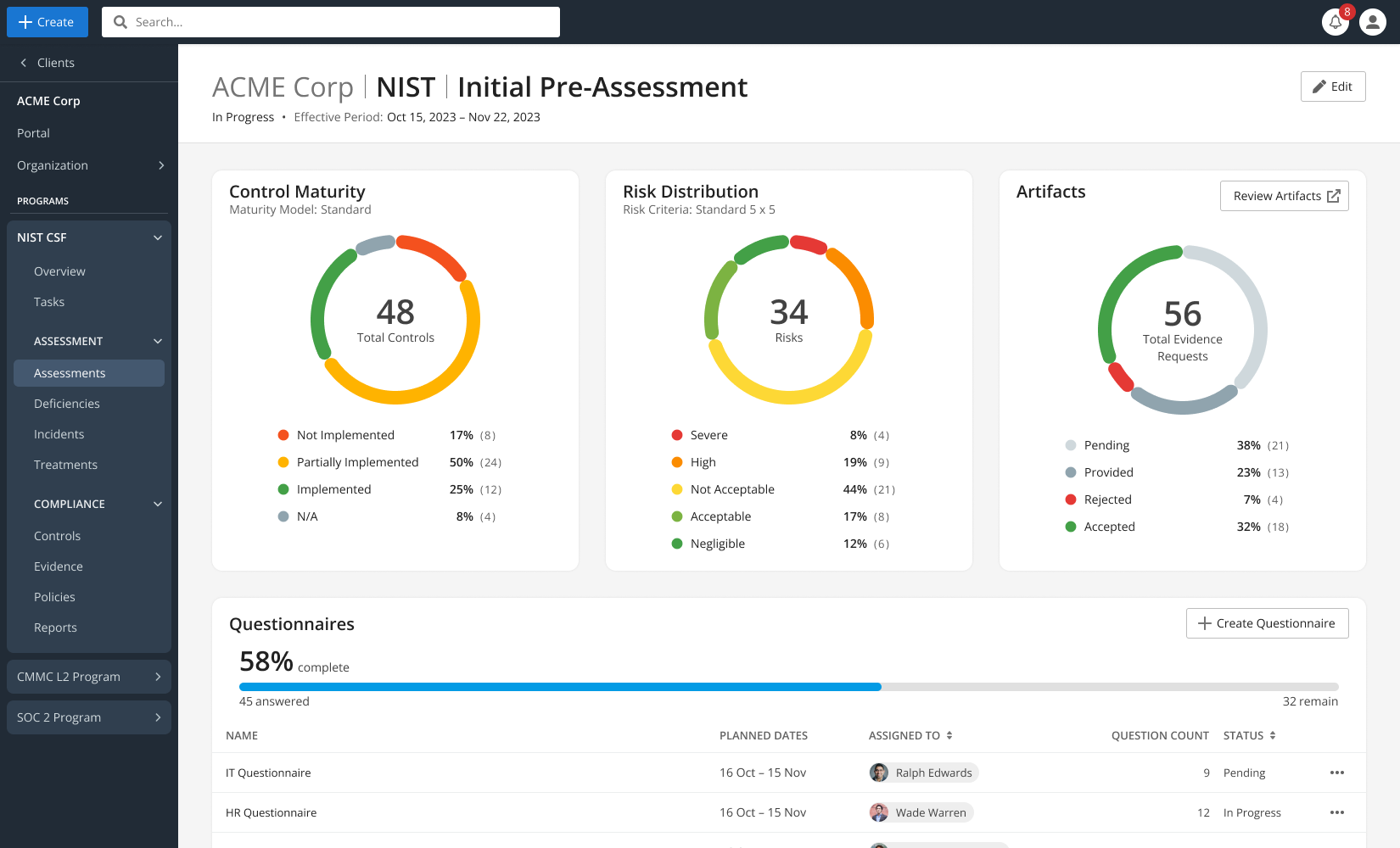Open Controls under Compliance
Viewport: 1400px width, 848px height.
click(x=57, y=536)
